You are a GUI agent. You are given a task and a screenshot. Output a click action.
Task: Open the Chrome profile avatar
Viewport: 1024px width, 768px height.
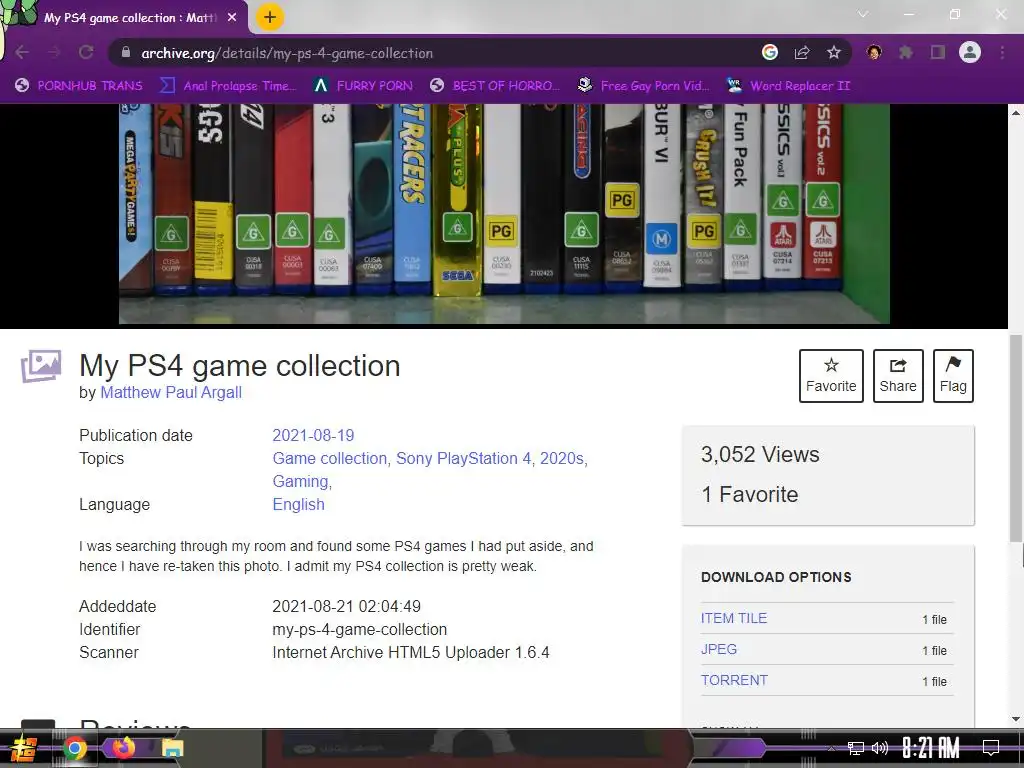pos(970,52)
